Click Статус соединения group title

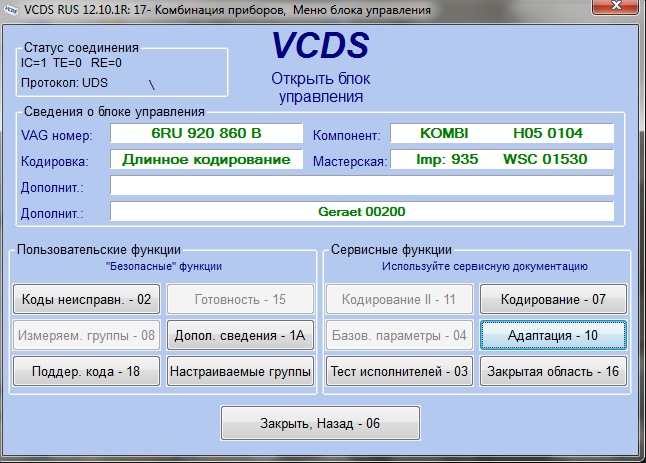[x=81, y=48]
